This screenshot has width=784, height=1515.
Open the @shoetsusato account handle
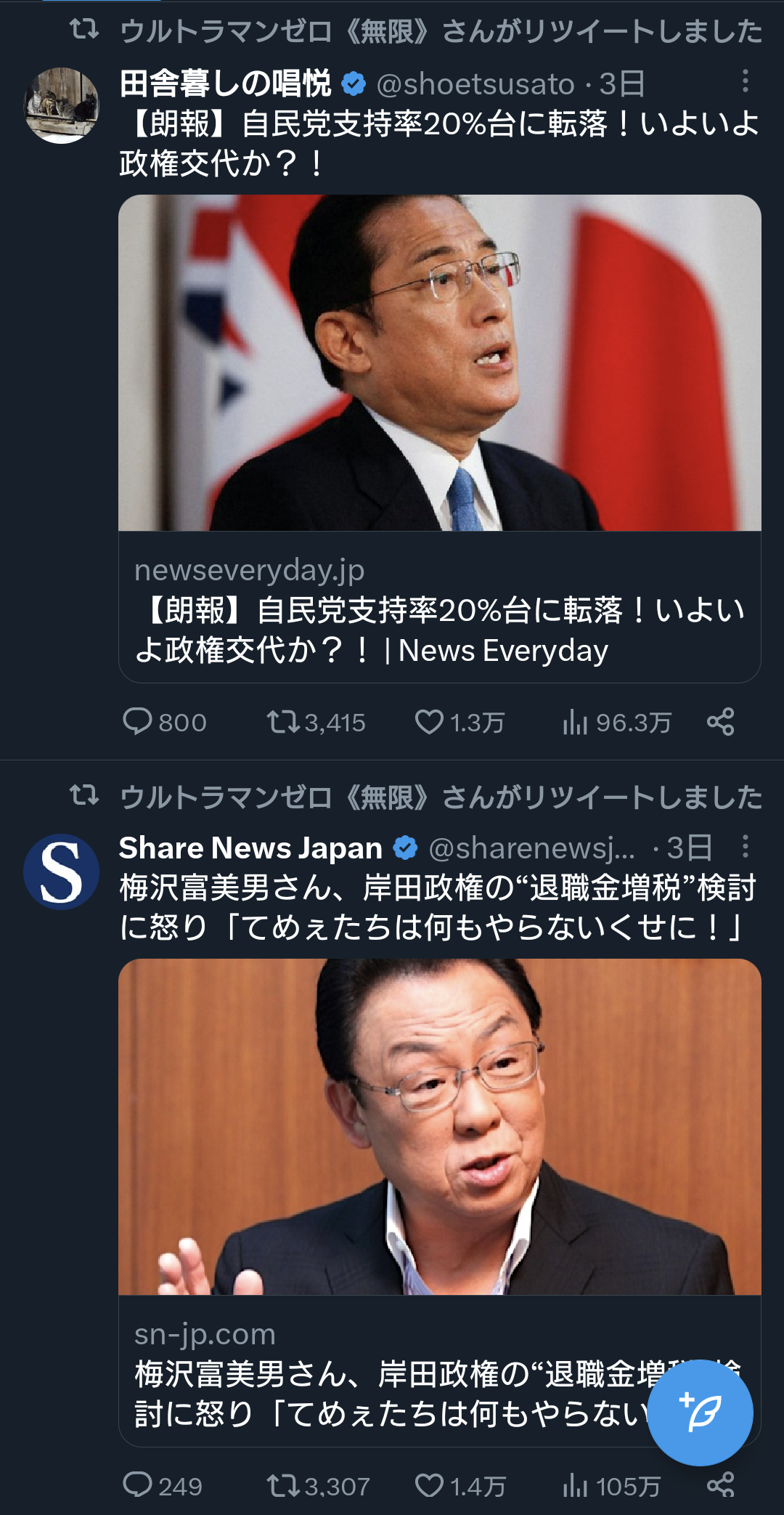click(x=476, y=84)
